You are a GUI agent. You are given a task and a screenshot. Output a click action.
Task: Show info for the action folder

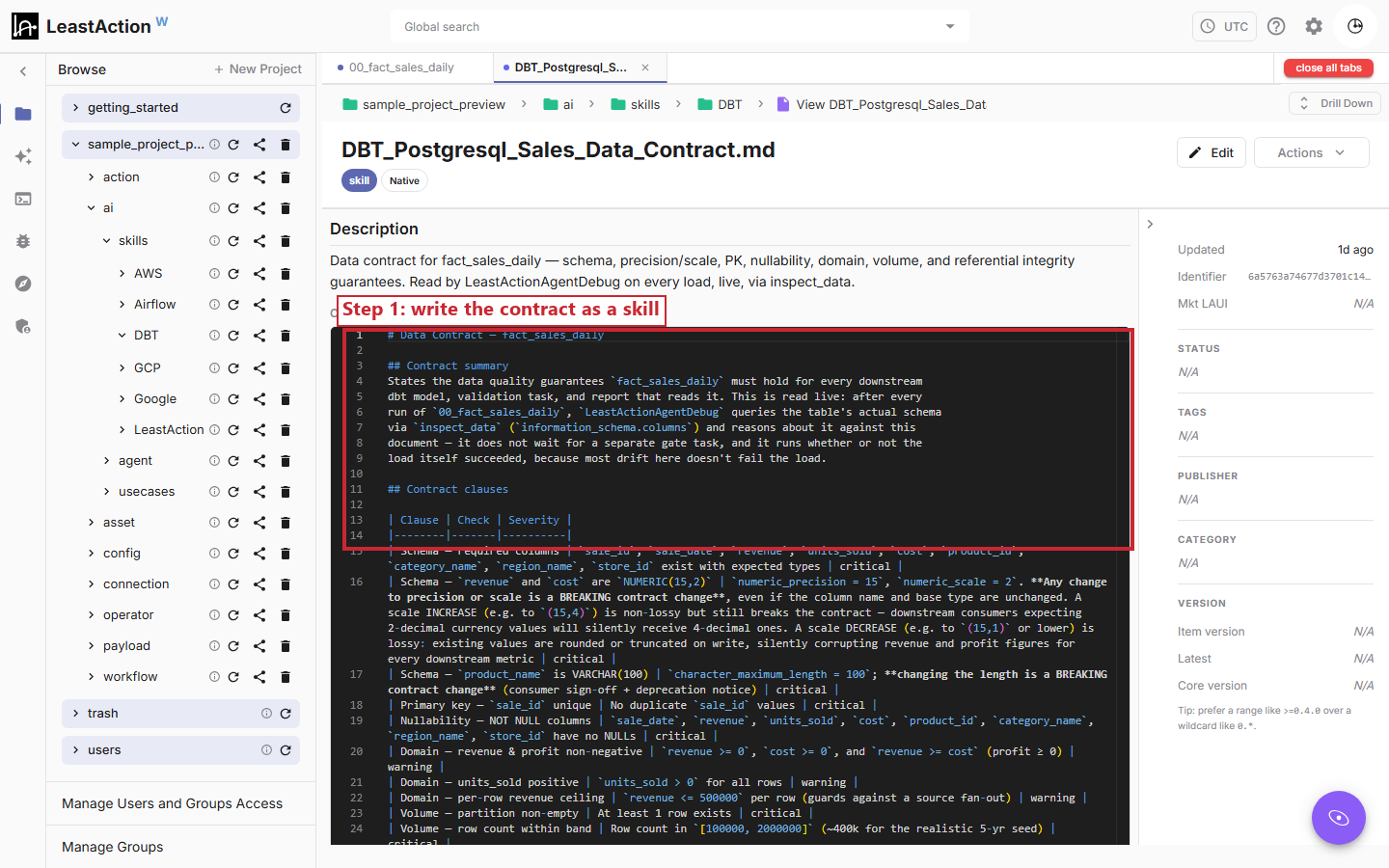coord(215,177)
